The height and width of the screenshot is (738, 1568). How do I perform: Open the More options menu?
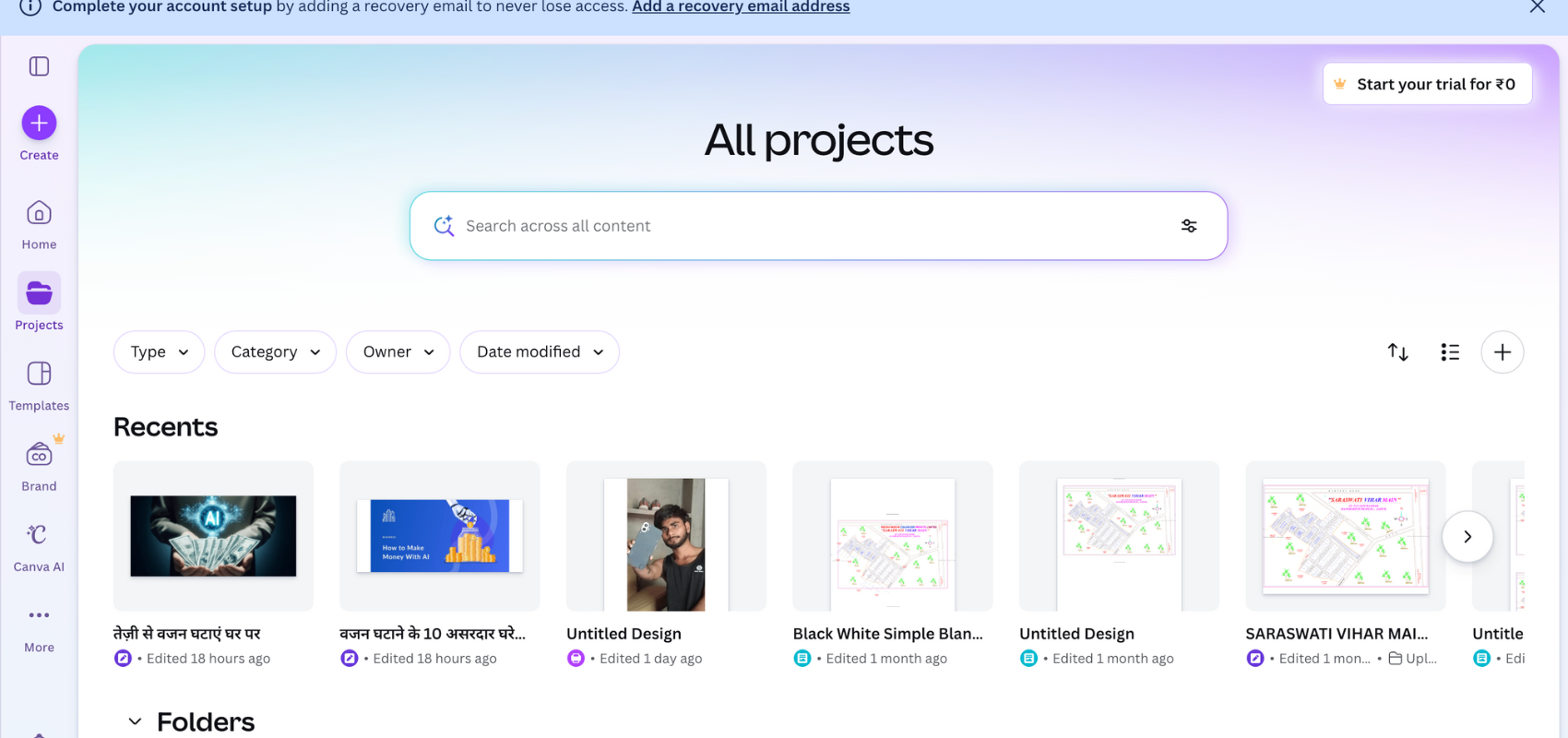pyautogui.click(x=39, y=627)
